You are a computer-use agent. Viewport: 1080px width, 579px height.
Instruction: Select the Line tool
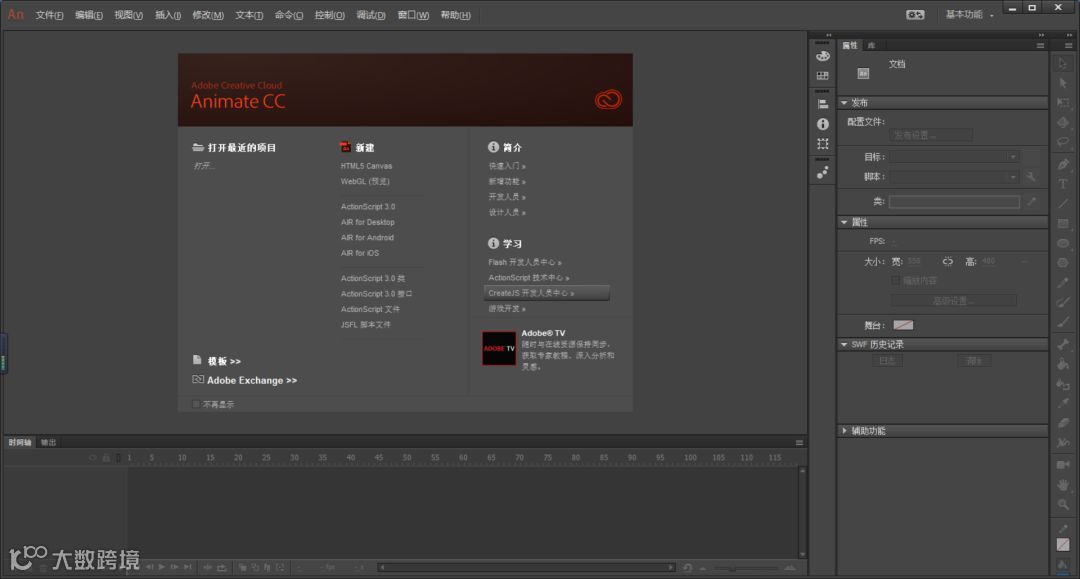point(1063,204)
